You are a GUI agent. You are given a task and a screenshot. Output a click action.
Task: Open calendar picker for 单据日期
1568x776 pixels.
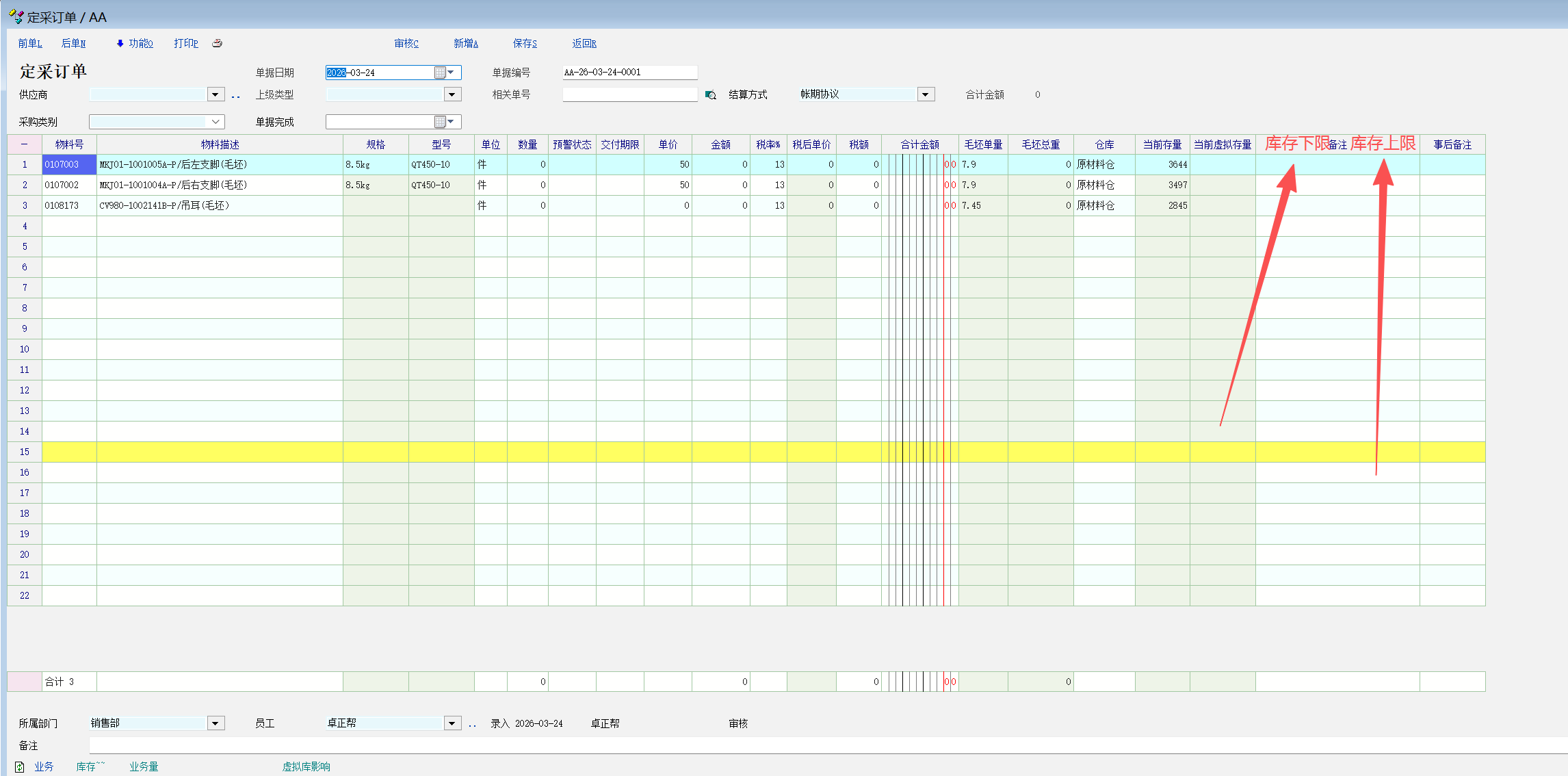tap(440, 73)
